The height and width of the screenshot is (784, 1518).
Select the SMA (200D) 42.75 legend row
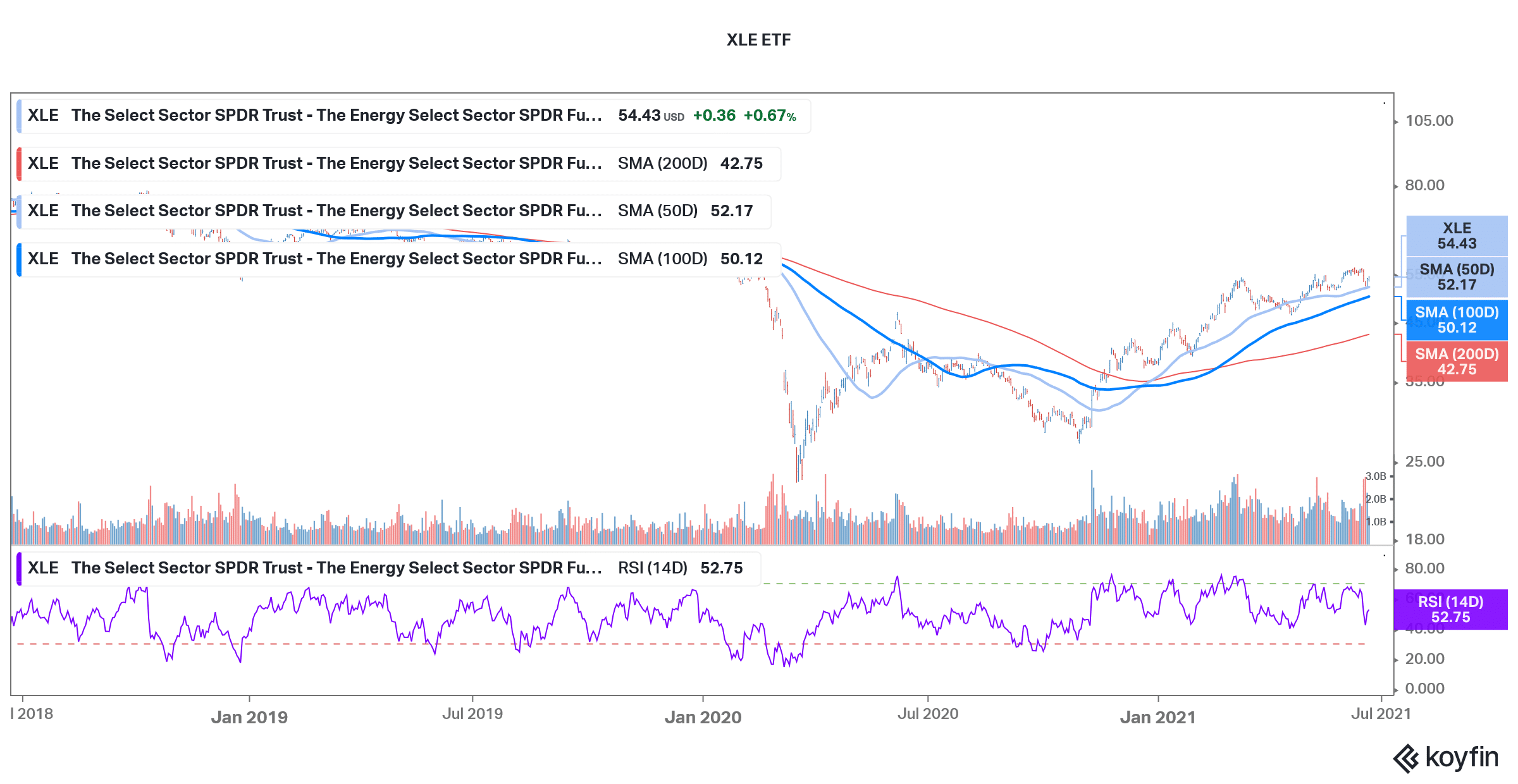pyautogui.click(x=398, y=164)
